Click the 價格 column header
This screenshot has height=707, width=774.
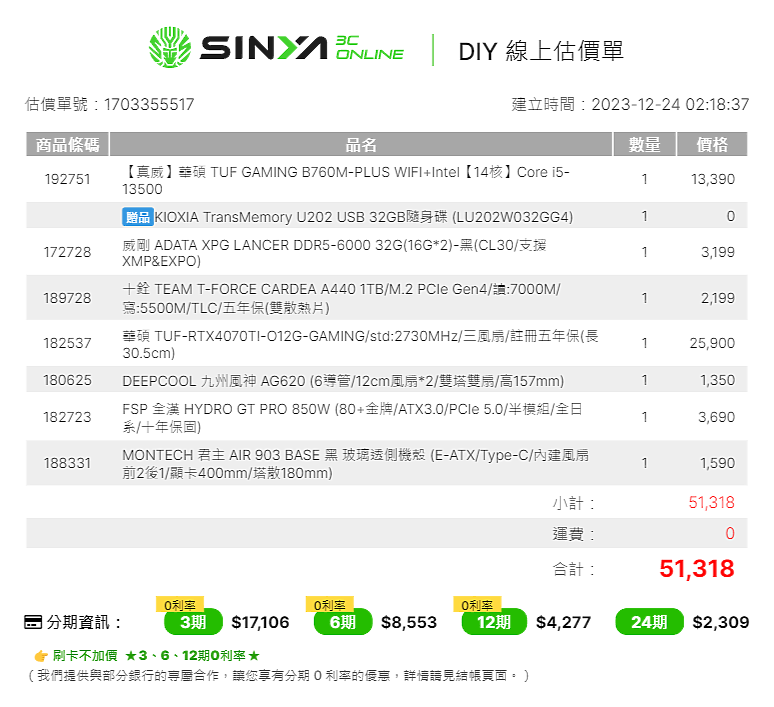coord(712,145)
